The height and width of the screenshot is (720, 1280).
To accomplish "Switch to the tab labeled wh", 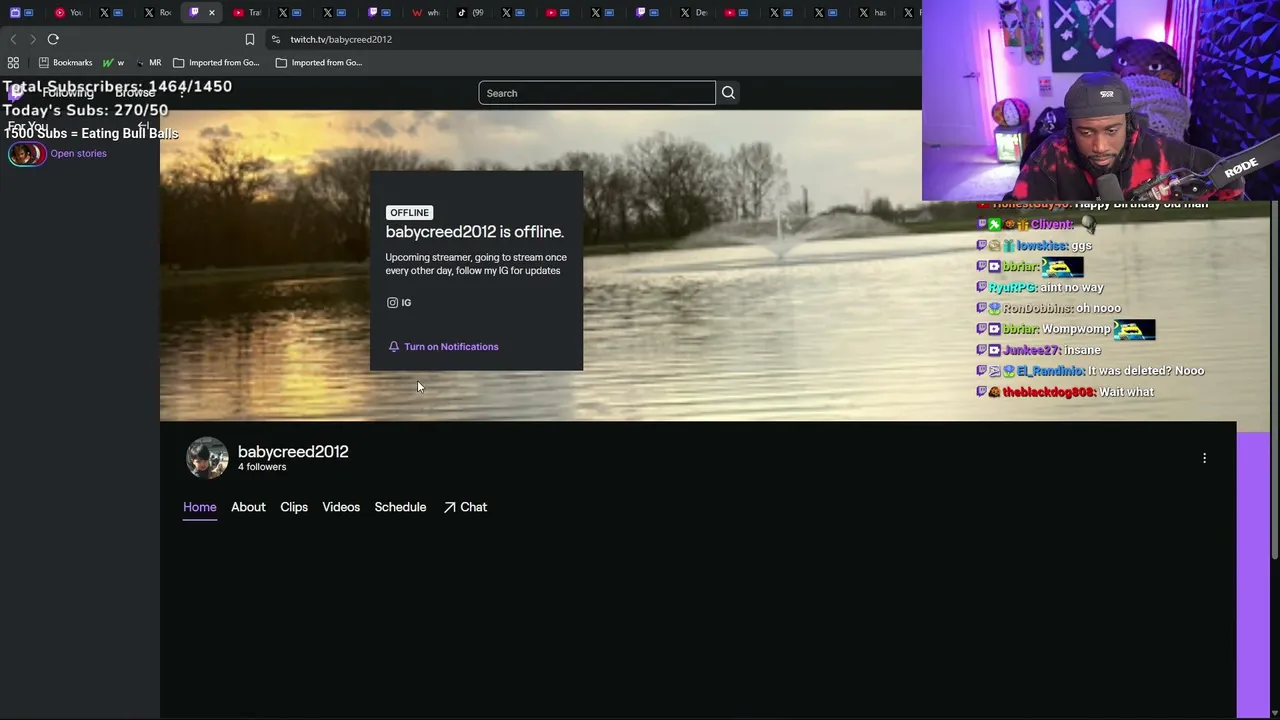I will (x=425, y=13).
